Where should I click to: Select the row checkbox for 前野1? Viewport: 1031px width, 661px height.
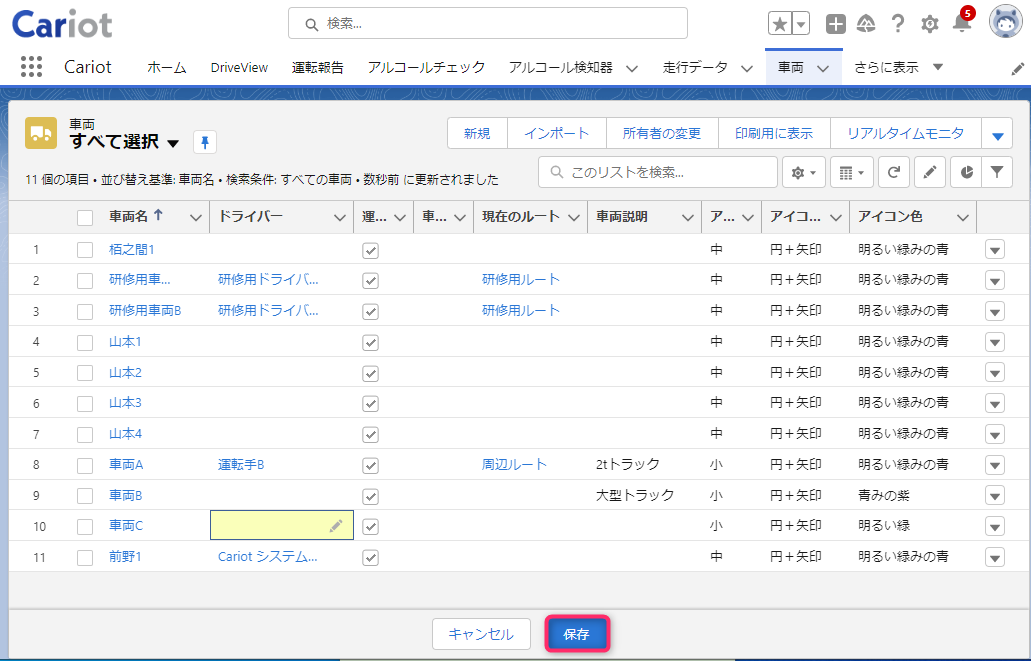point(85,557)
